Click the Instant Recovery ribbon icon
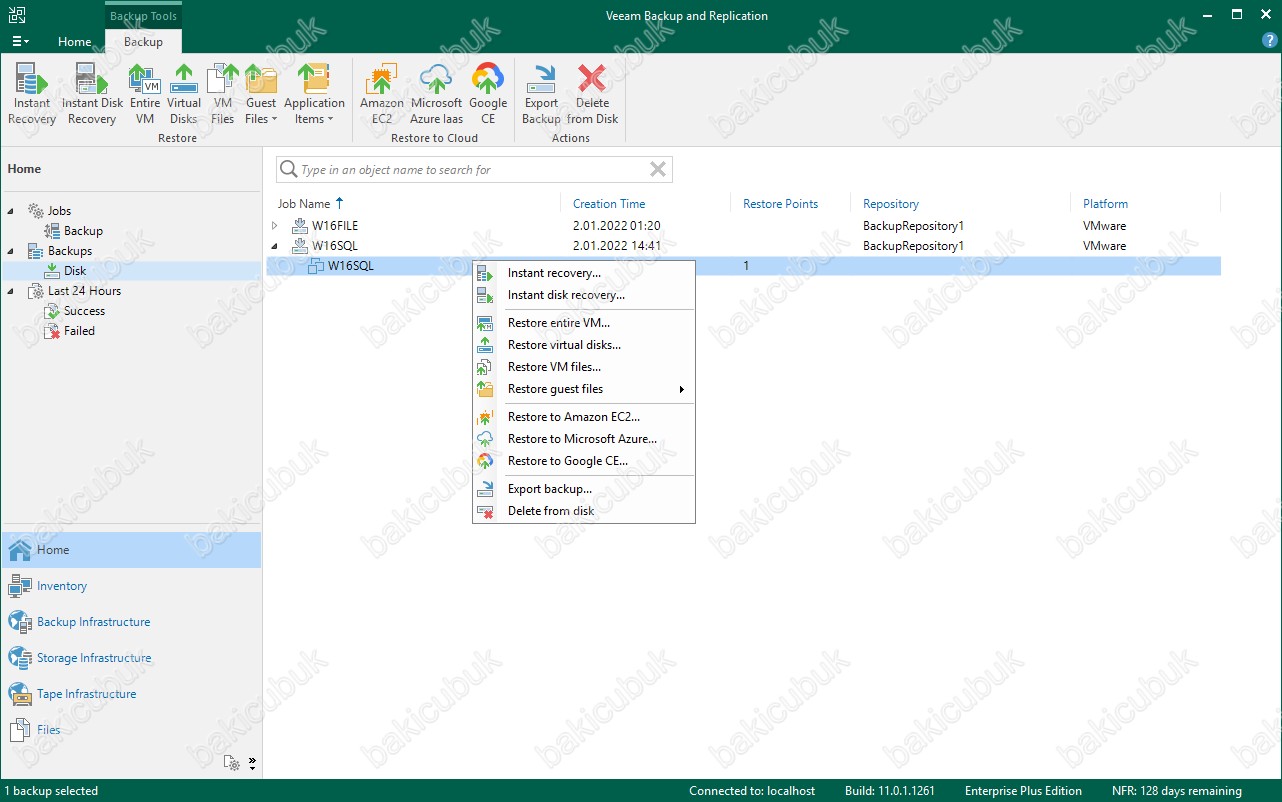 click(x=32, y=94)
